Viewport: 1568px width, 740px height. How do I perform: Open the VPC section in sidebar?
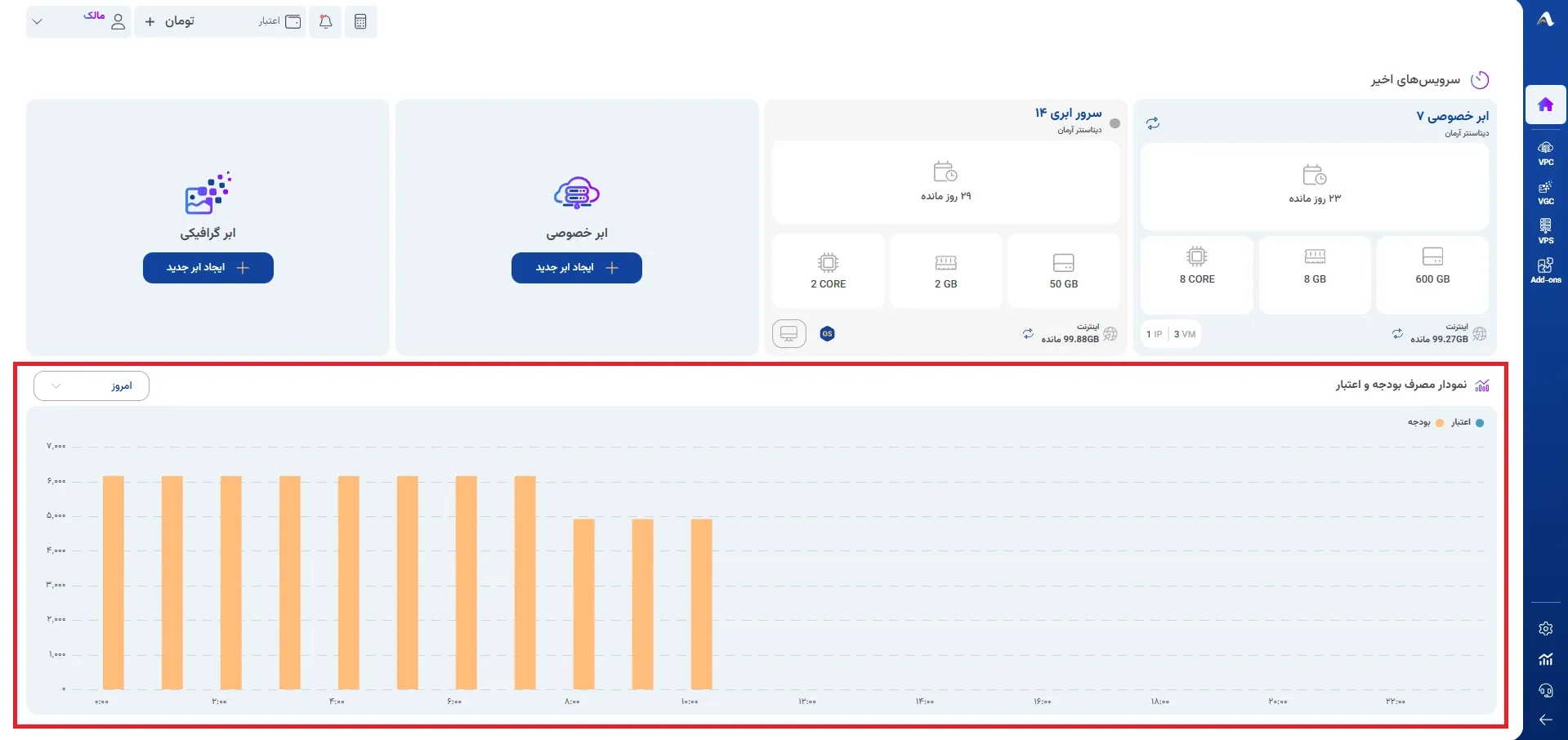tap(1545, 153)
